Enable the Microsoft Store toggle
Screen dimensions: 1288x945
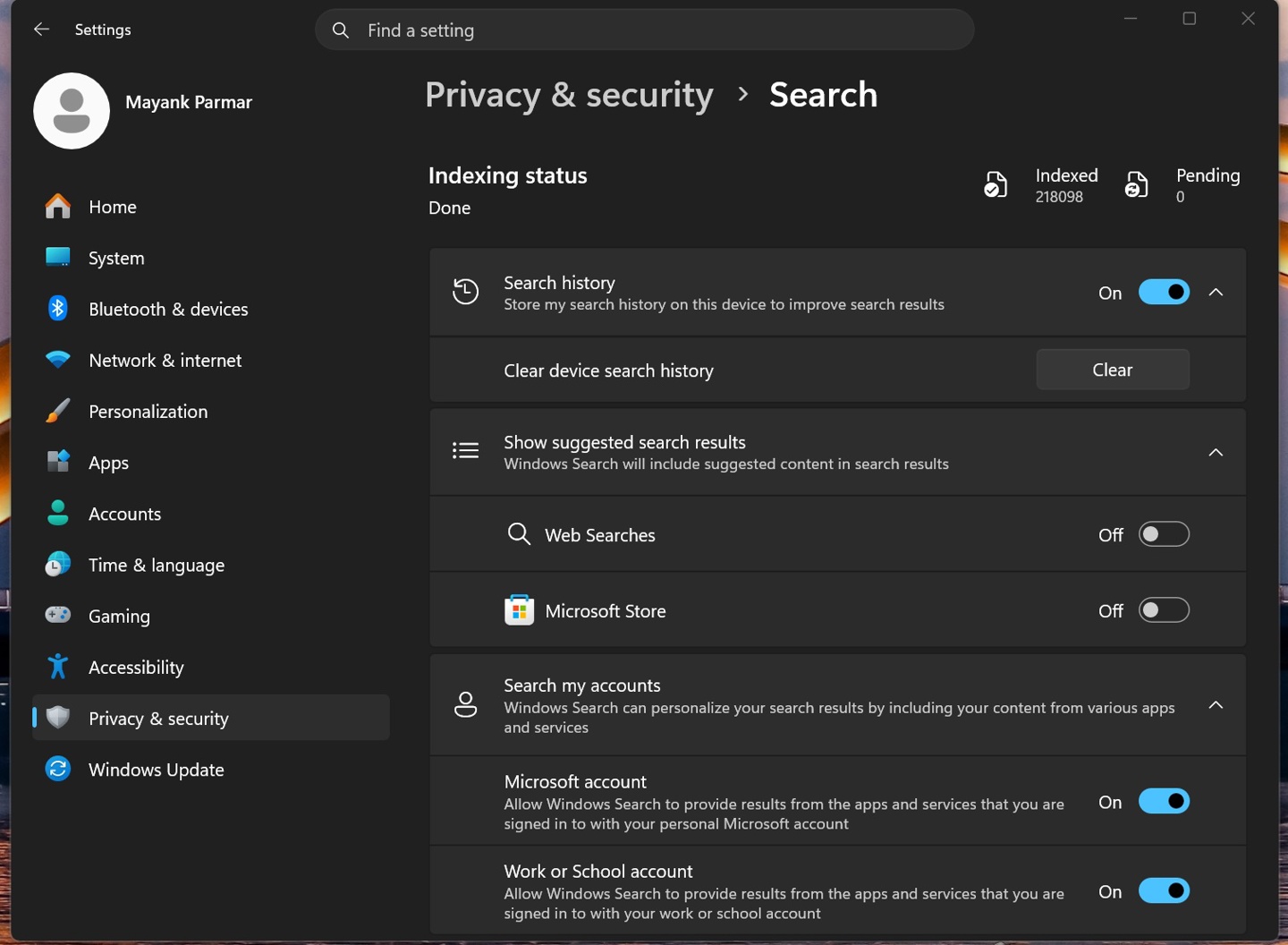(x=1164, y=610)
